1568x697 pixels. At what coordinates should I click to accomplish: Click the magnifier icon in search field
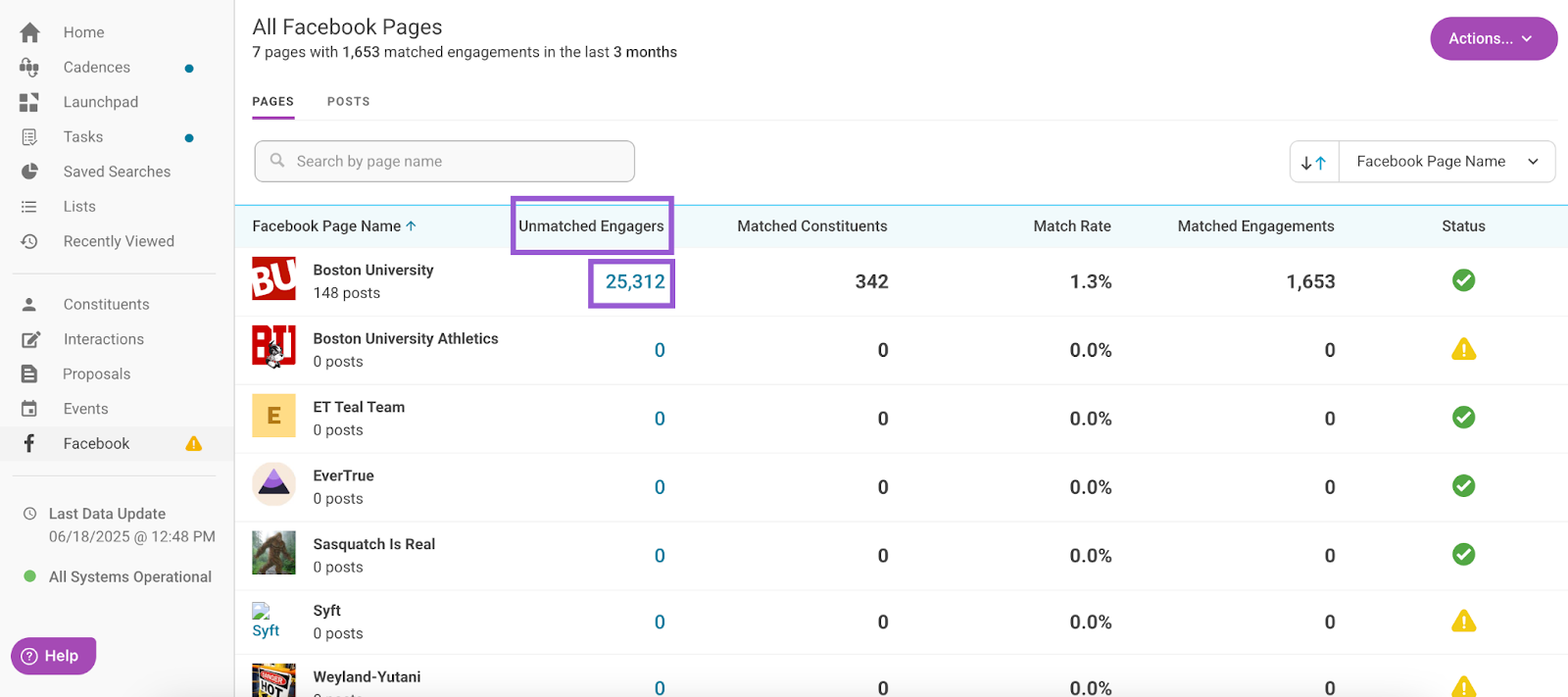pos(277,161)
